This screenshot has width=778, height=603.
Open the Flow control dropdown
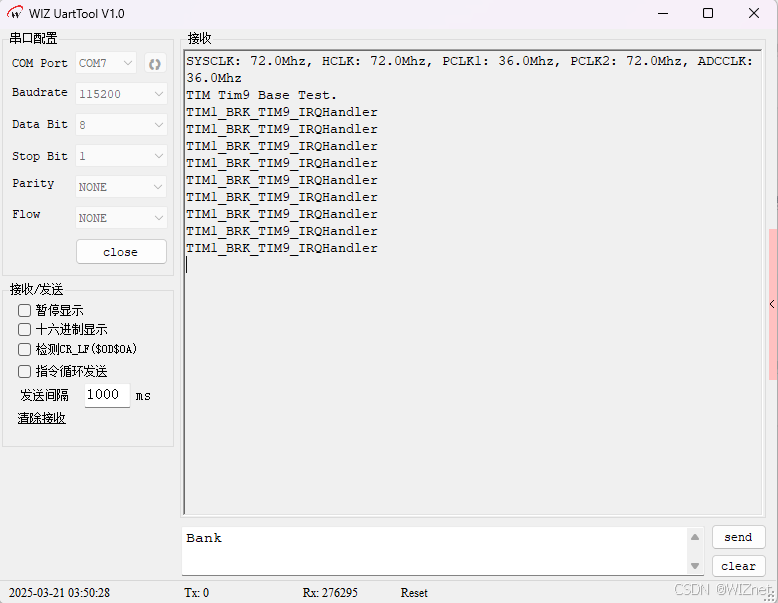click(121, 218)
